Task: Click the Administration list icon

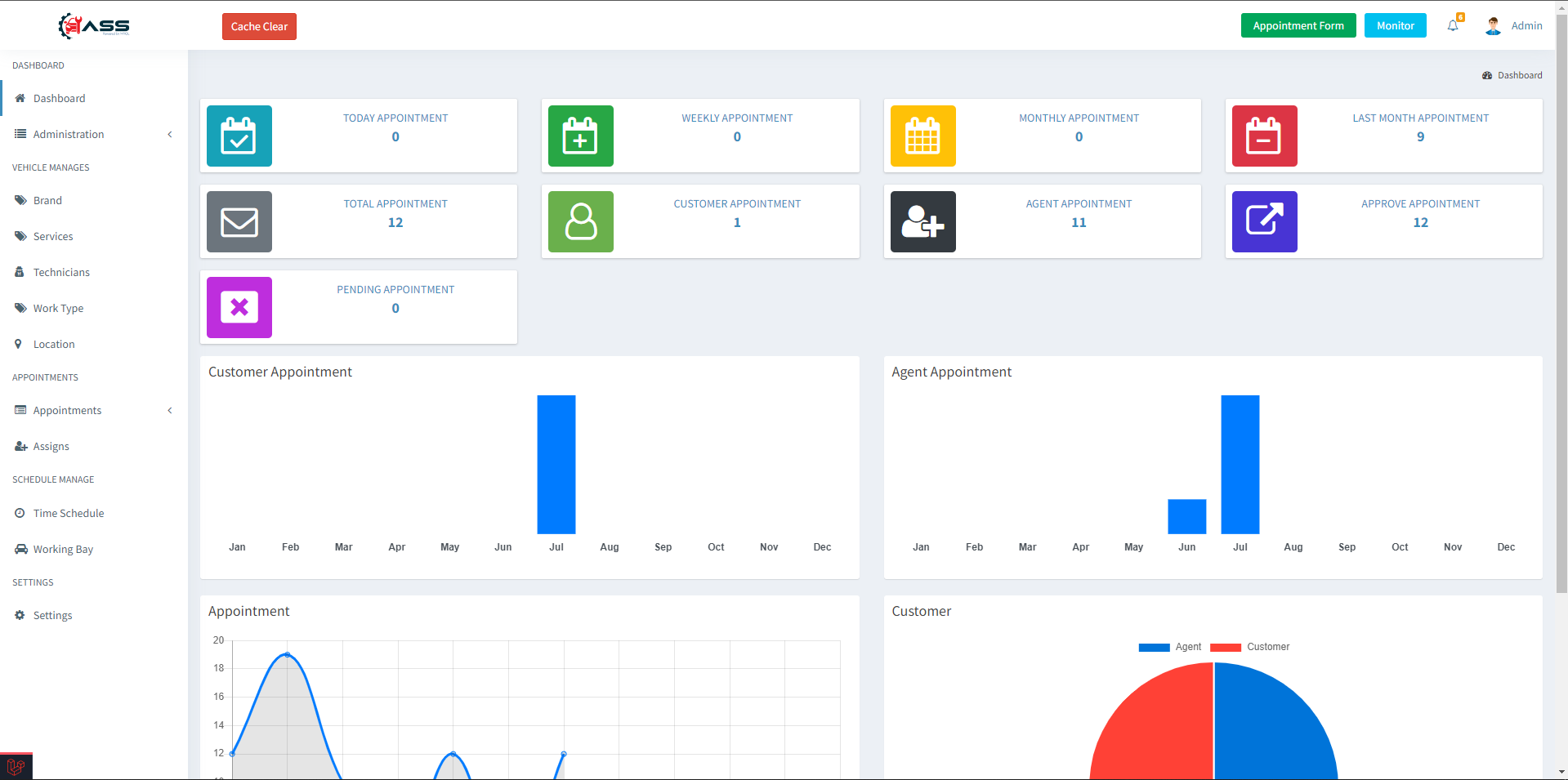Action: click(20, 134)
